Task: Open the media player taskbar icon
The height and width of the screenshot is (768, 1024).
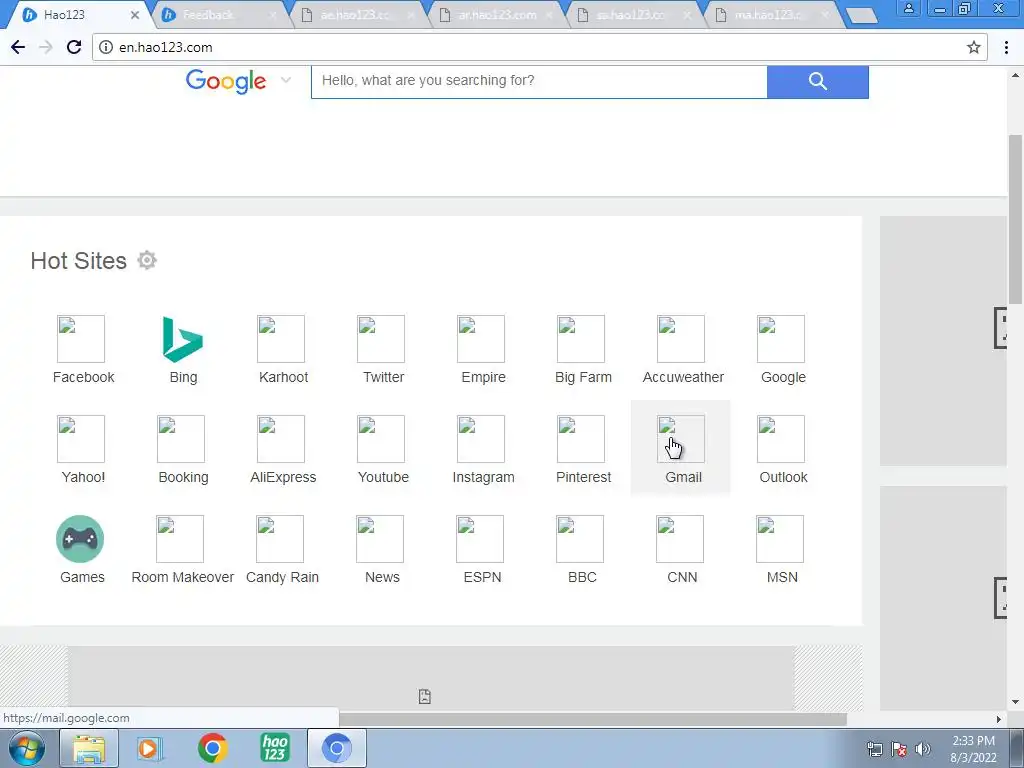Action: [150, 748]
